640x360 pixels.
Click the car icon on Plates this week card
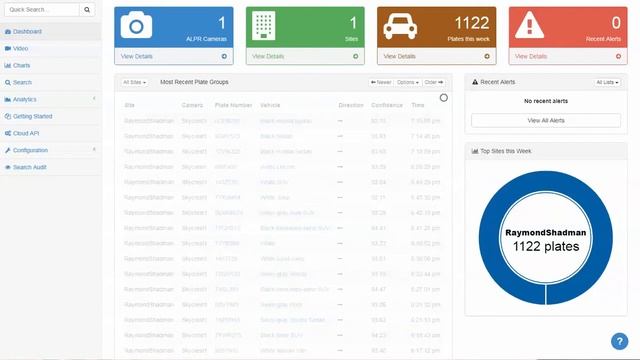point(400,26)
